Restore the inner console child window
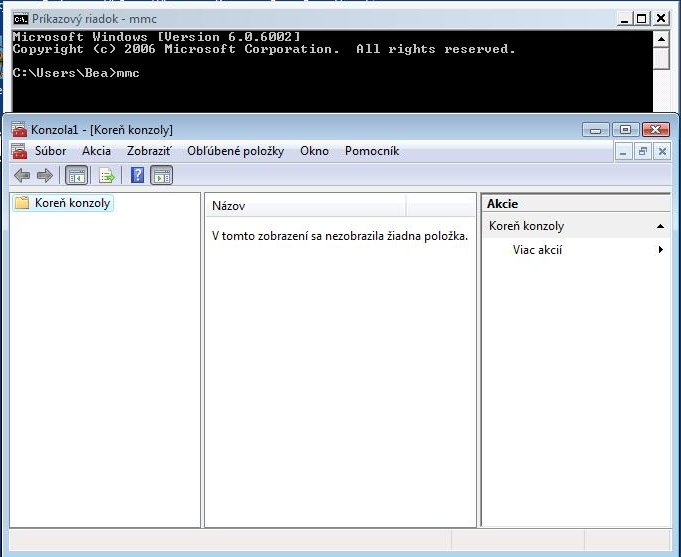This screenshot has width=681, height=557. point(642,152)
